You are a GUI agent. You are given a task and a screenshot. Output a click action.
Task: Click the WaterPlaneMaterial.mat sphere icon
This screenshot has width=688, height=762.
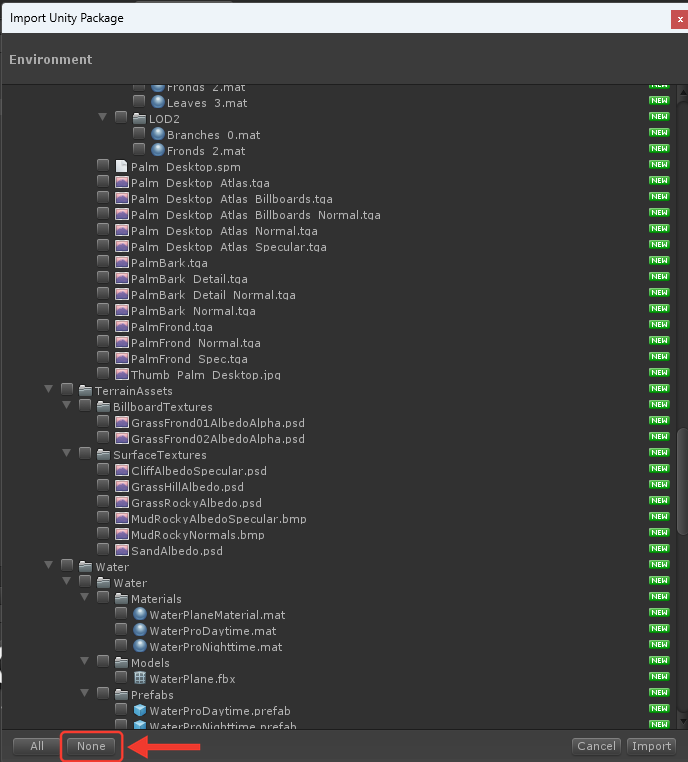coord(139,614)
